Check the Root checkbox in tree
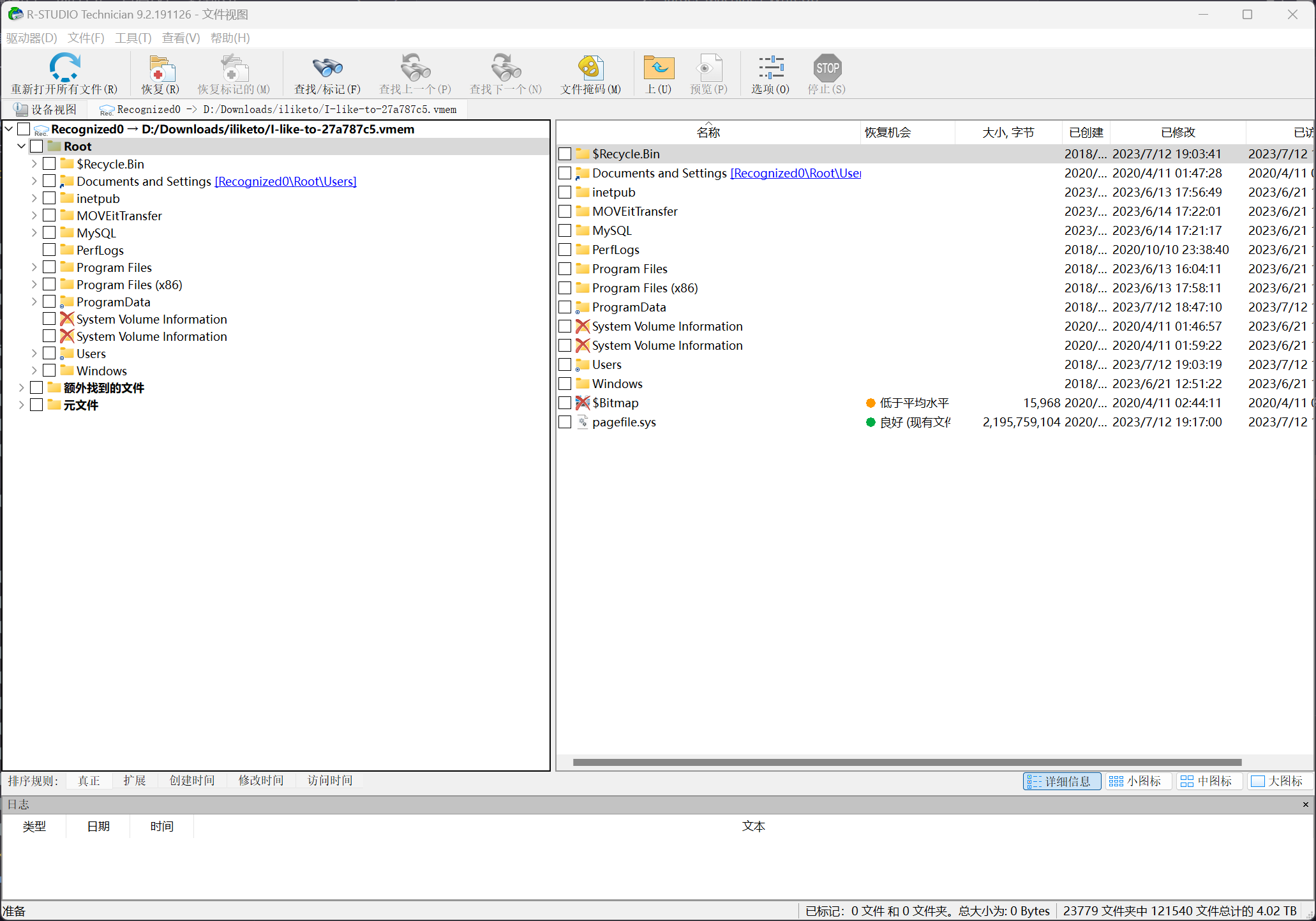The height and width of the screenshot is (921, 1316). pyautogui.click(x=36, y=146)
